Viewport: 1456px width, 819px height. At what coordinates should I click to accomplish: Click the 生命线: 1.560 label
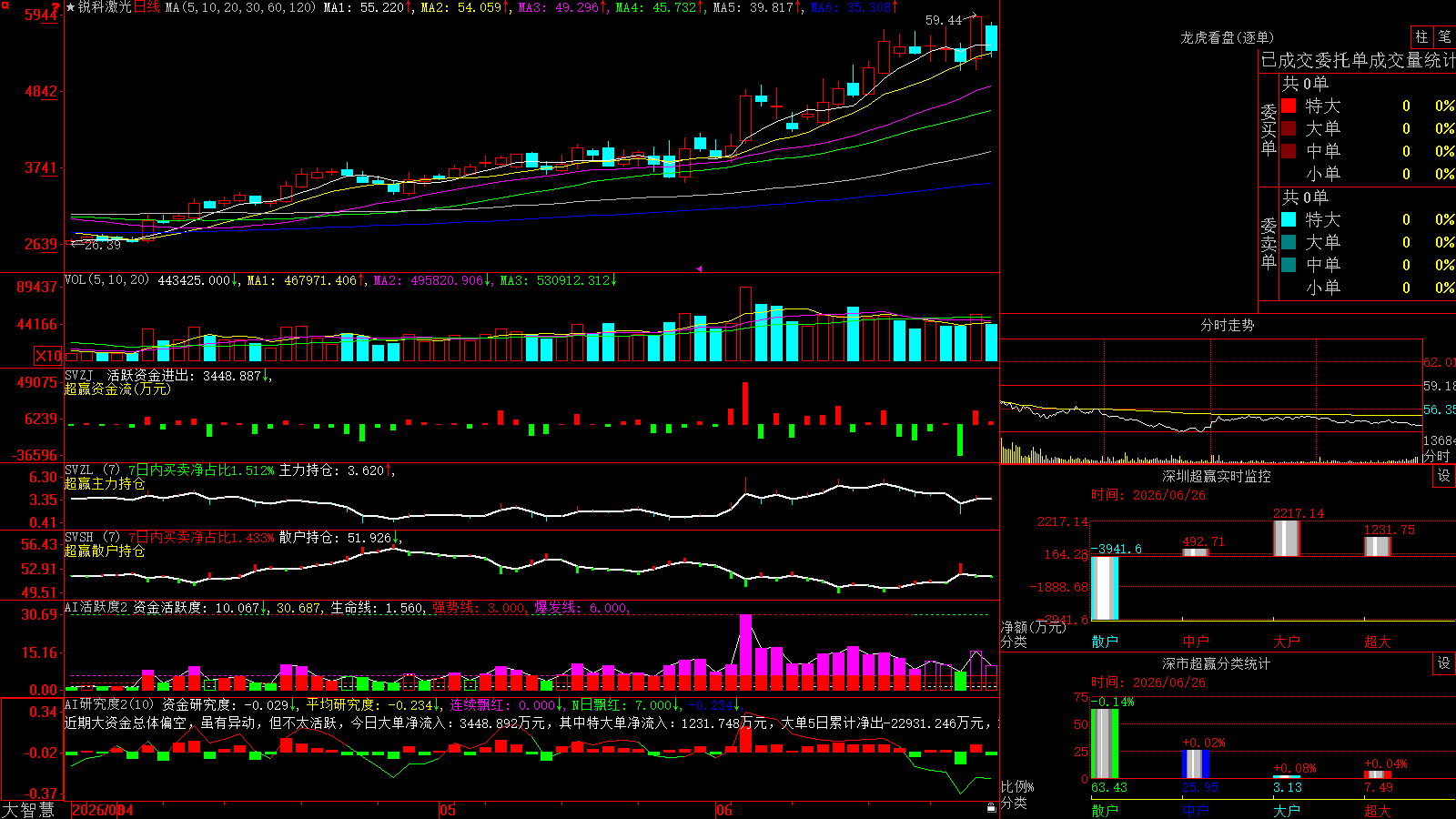(377, 608)
